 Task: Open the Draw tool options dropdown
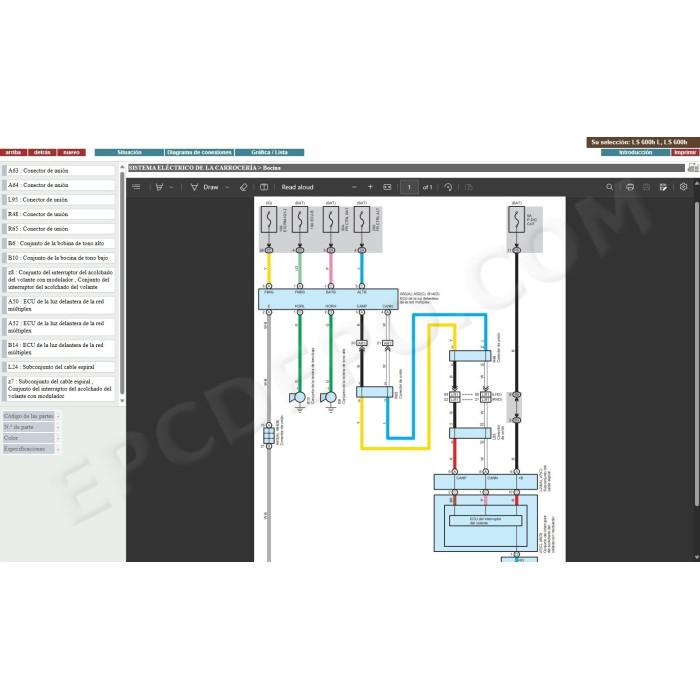227,188
